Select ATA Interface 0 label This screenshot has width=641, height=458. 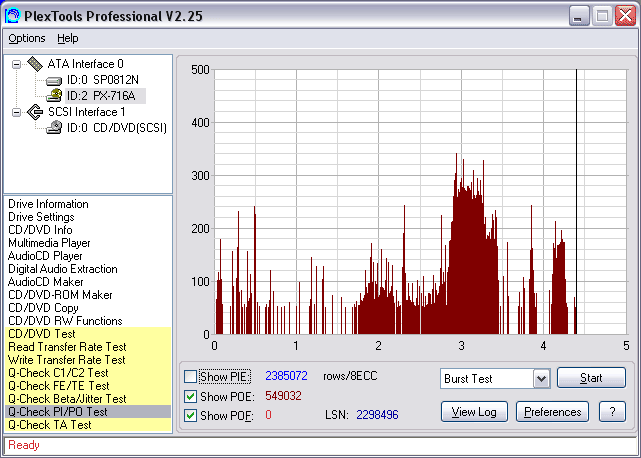pos(85,64)
